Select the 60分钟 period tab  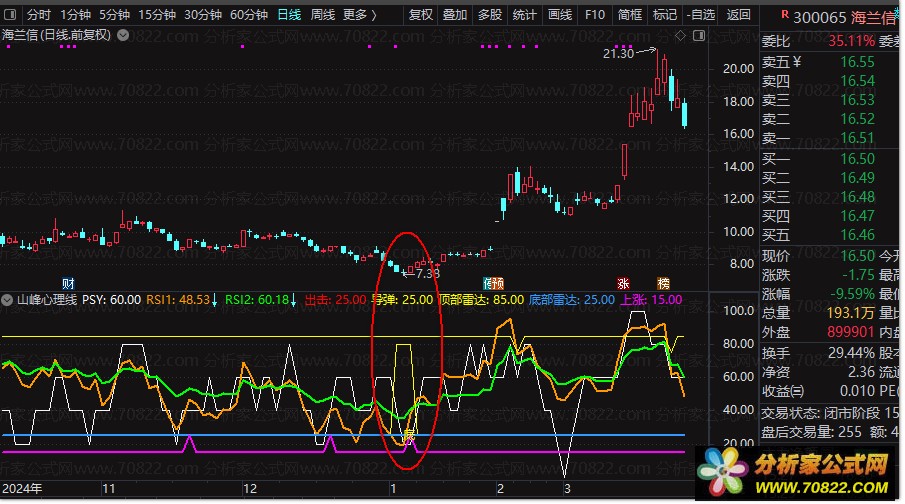pyautogui.click(x=249, y=14)
